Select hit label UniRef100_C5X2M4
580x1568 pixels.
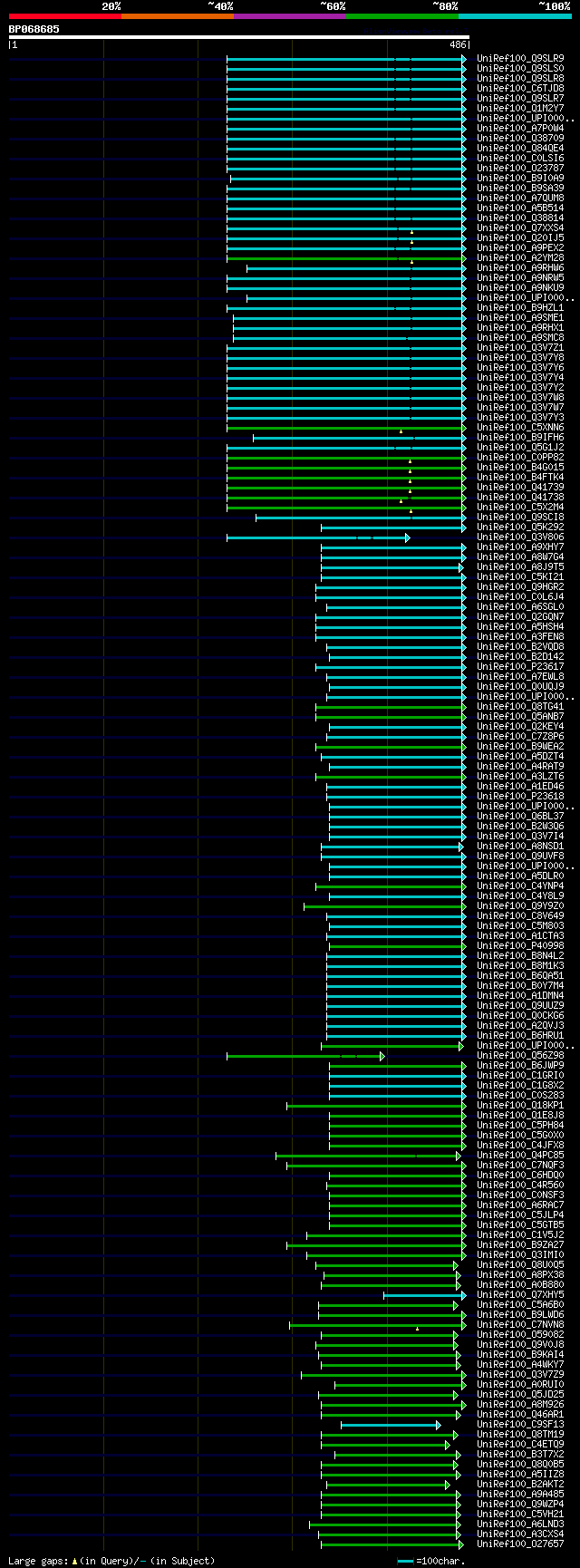point(520,508)
